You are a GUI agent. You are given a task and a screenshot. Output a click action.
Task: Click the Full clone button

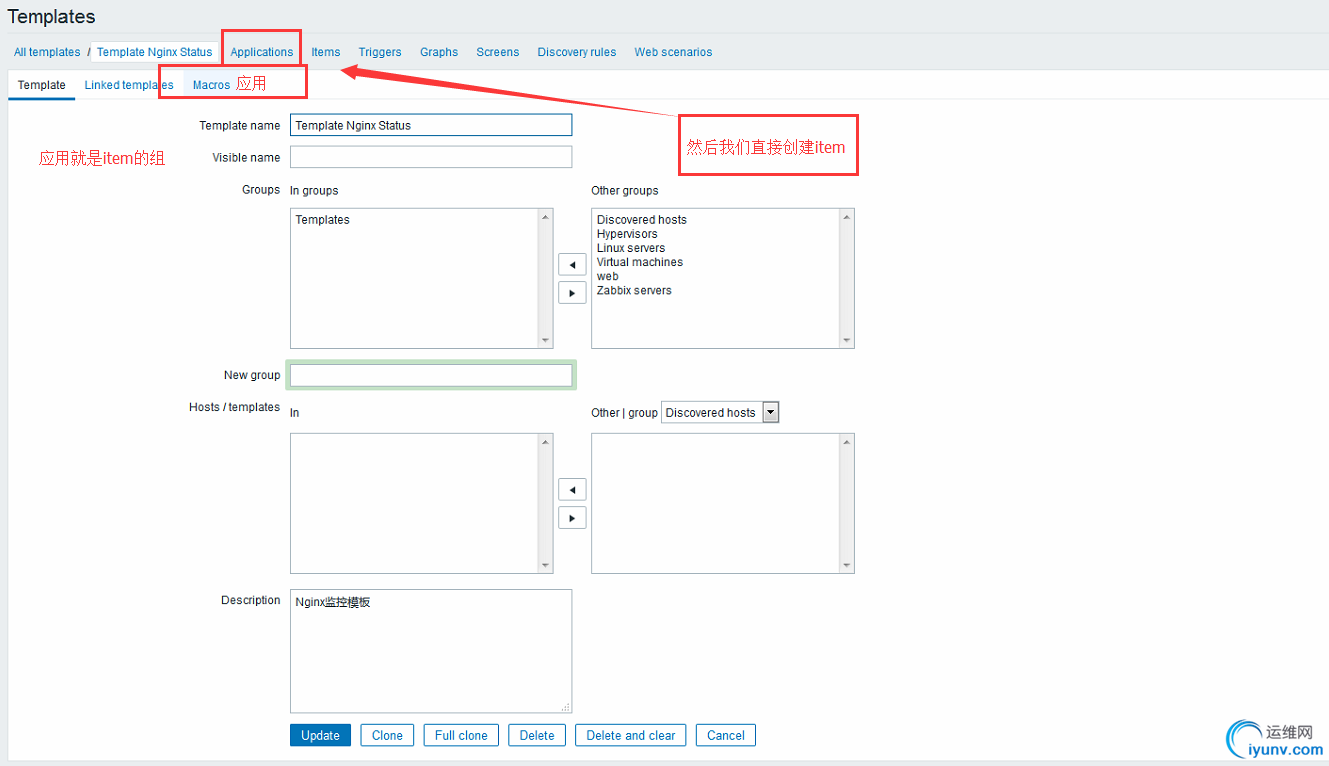(x=461, y=735)
